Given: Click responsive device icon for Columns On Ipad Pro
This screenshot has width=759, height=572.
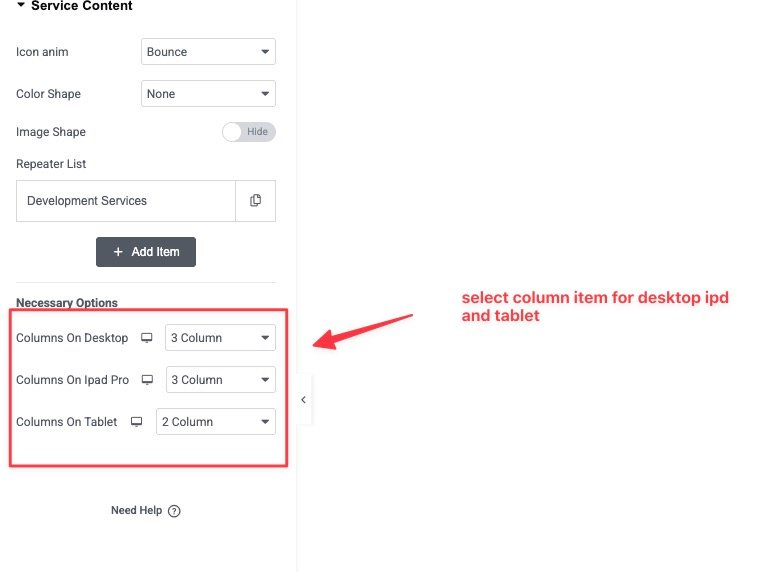Looking at the screenshot, I should coord(147,380).
